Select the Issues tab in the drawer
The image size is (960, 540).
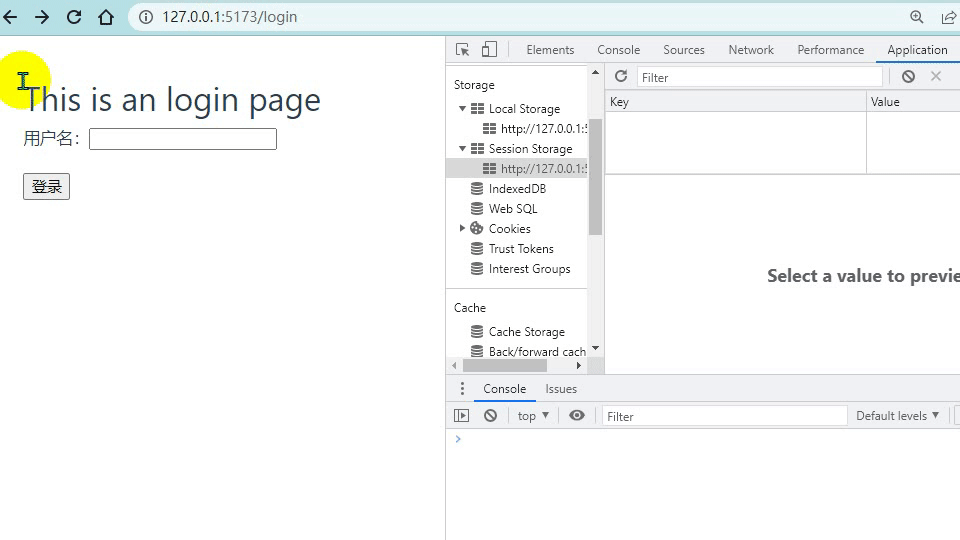tap(561, 389)
